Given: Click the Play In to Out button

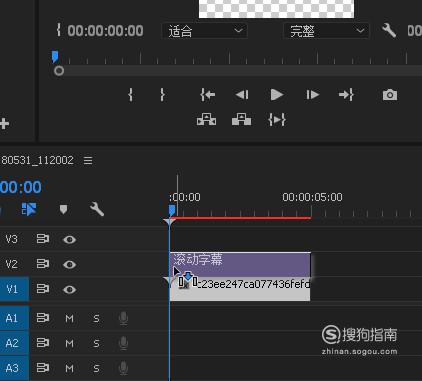Looking at the screenshot, I should 277,120.
